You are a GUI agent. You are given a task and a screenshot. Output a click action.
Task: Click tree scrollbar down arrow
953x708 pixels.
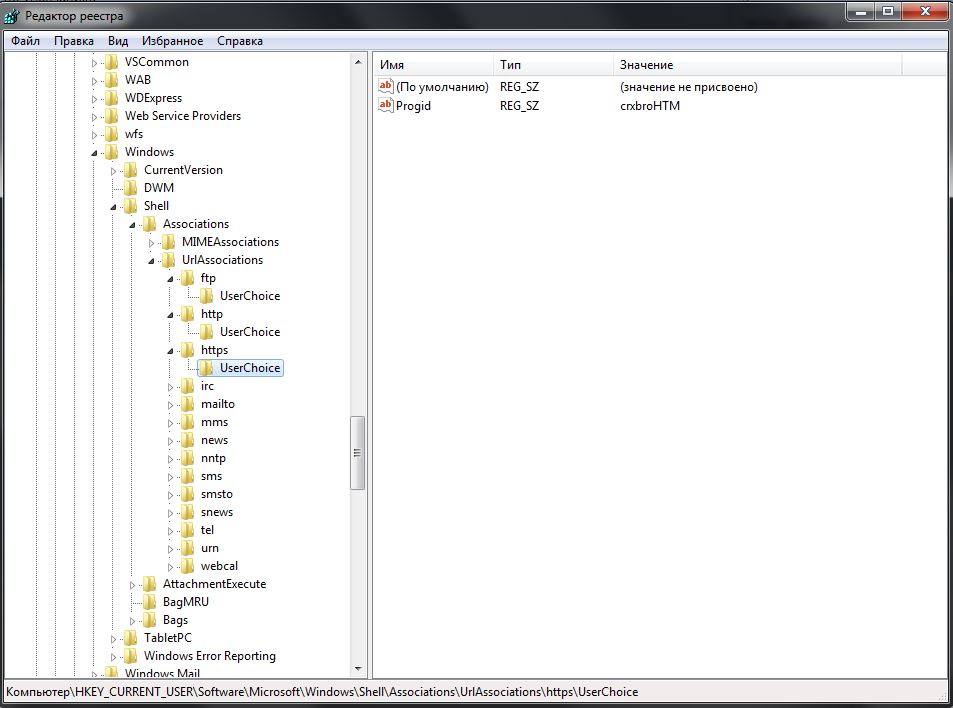(x=358, y=668)
